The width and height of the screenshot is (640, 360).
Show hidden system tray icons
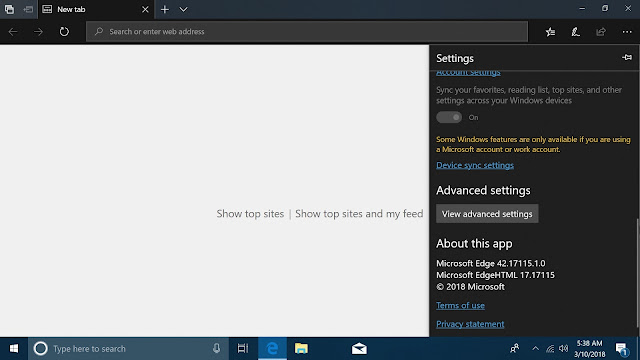pos(535,349)
